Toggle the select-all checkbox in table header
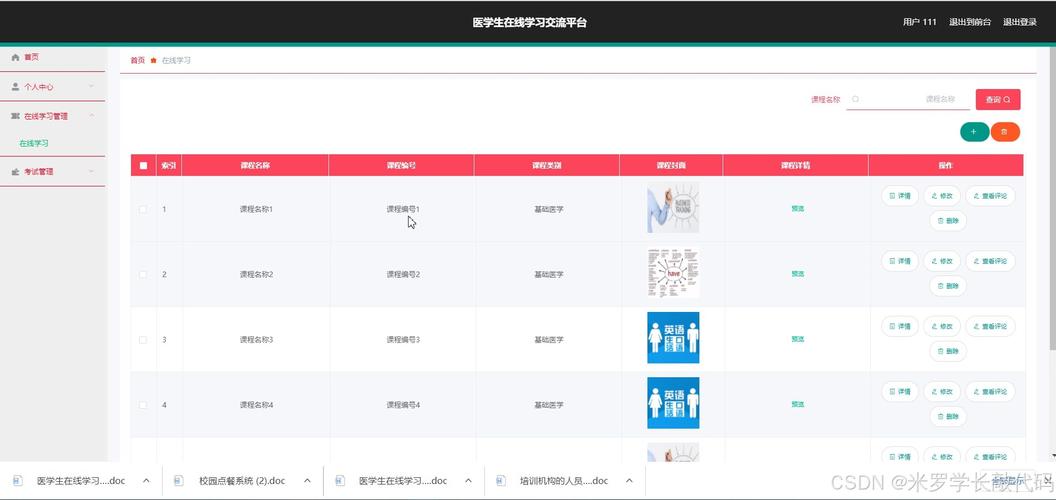The width and height of the screenshot is (1056, 500). [143, 166]
